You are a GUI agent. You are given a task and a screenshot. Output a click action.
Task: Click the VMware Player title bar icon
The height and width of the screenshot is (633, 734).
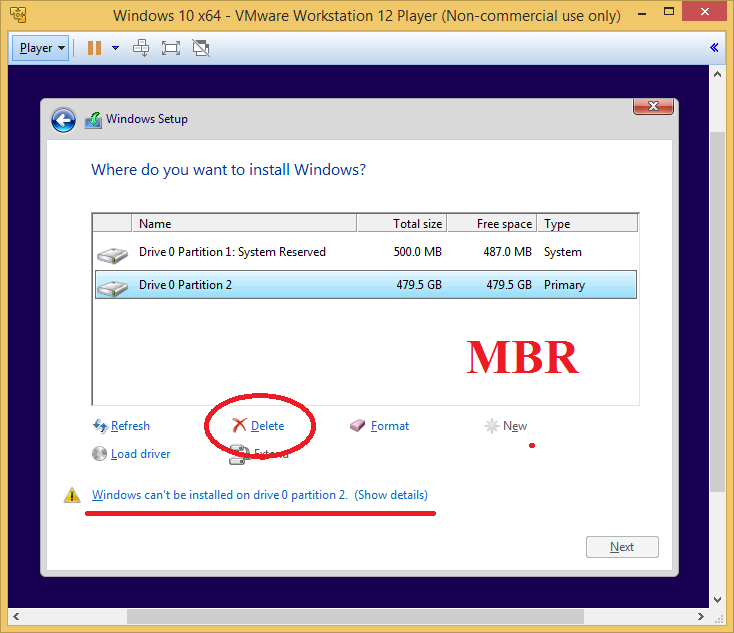coord(18,15)
